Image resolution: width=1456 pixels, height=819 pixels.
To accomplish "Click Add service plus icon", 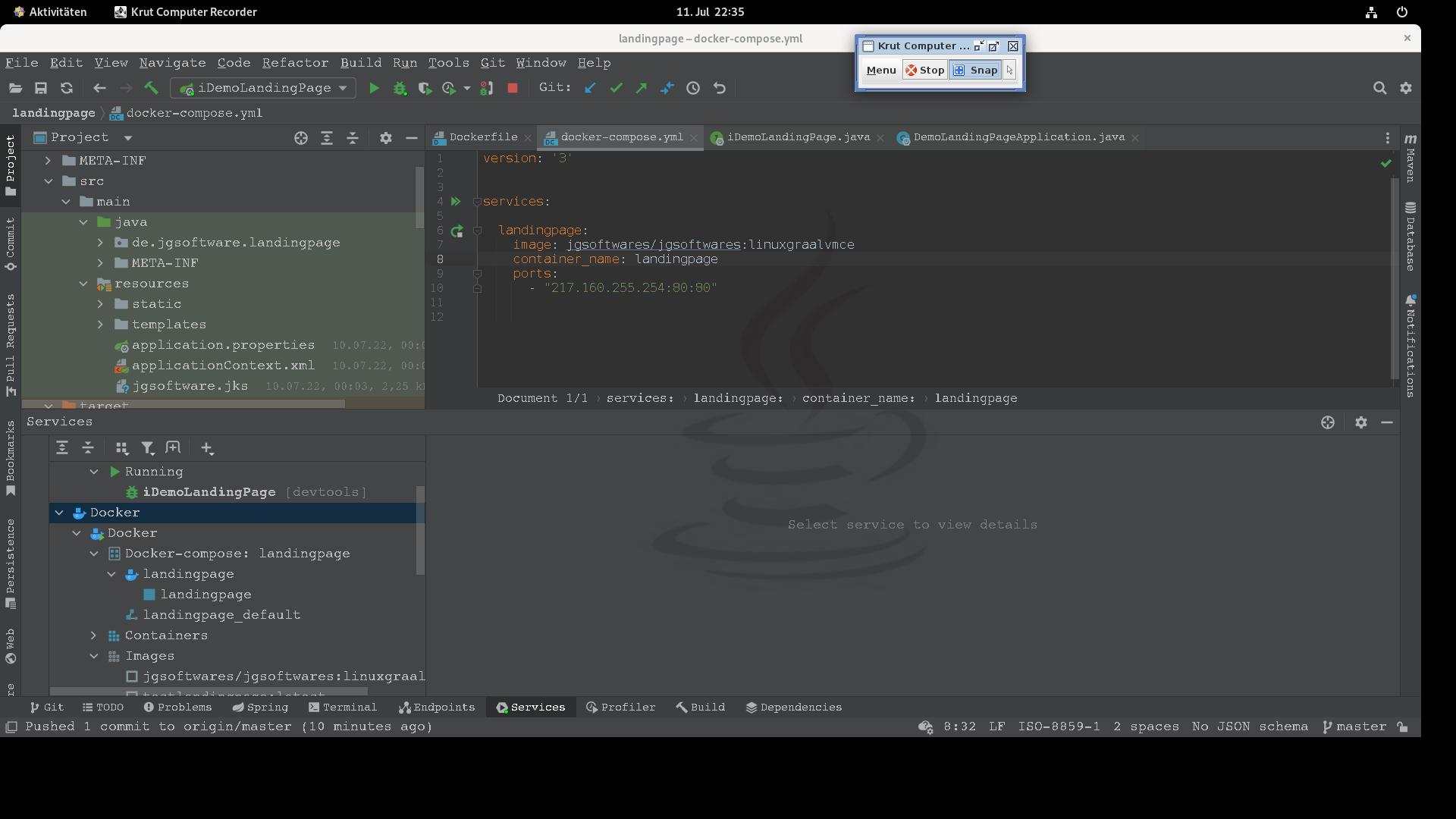I will point(207,448).
